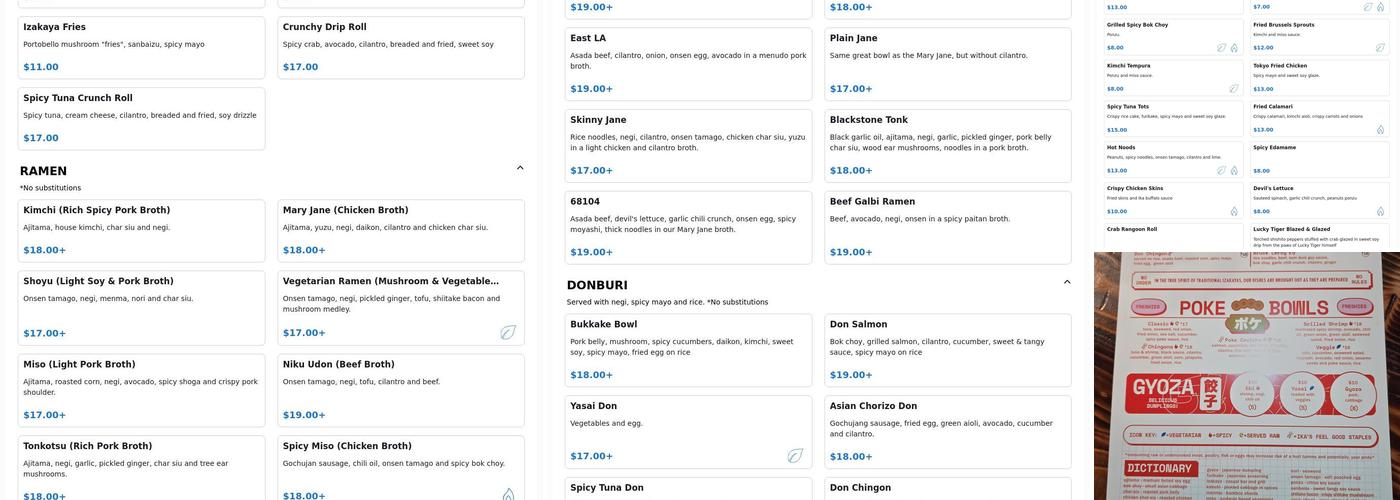
Task: Click the spicy flame icon on Fried Calamari
Action: pyautogui.click(x=1380, y=130)
